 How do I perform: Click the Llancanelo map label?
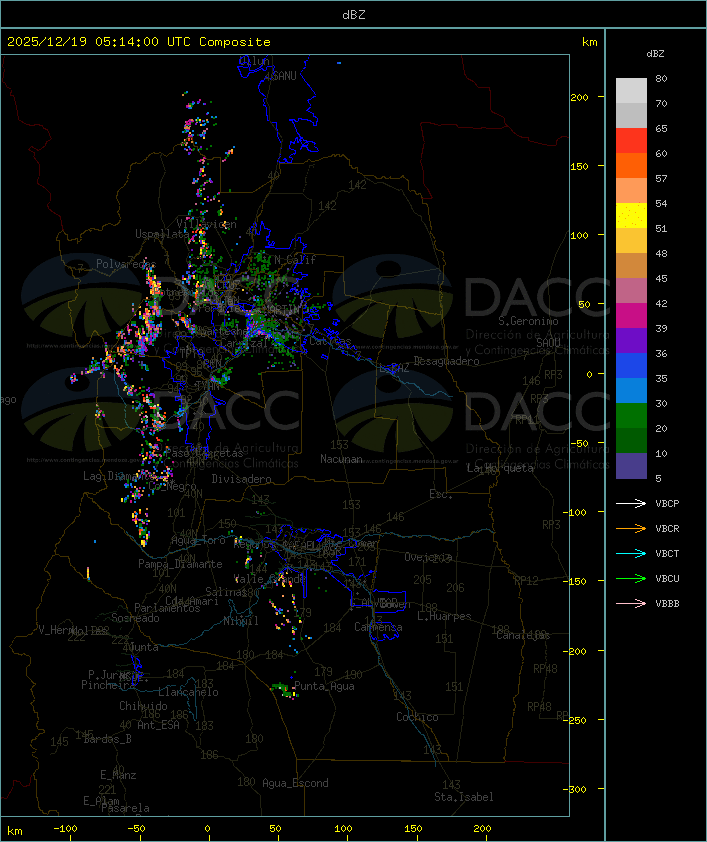[x=188, y=692]
